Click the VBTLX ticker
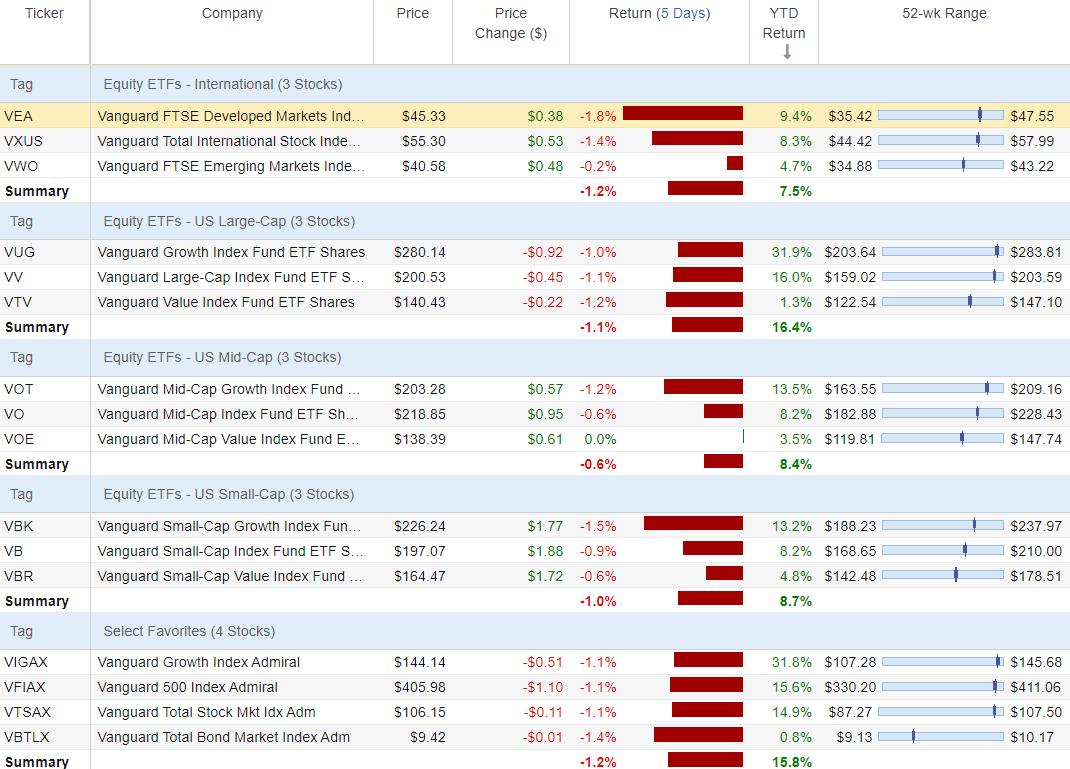1070x769 pixels. point(27,737)
